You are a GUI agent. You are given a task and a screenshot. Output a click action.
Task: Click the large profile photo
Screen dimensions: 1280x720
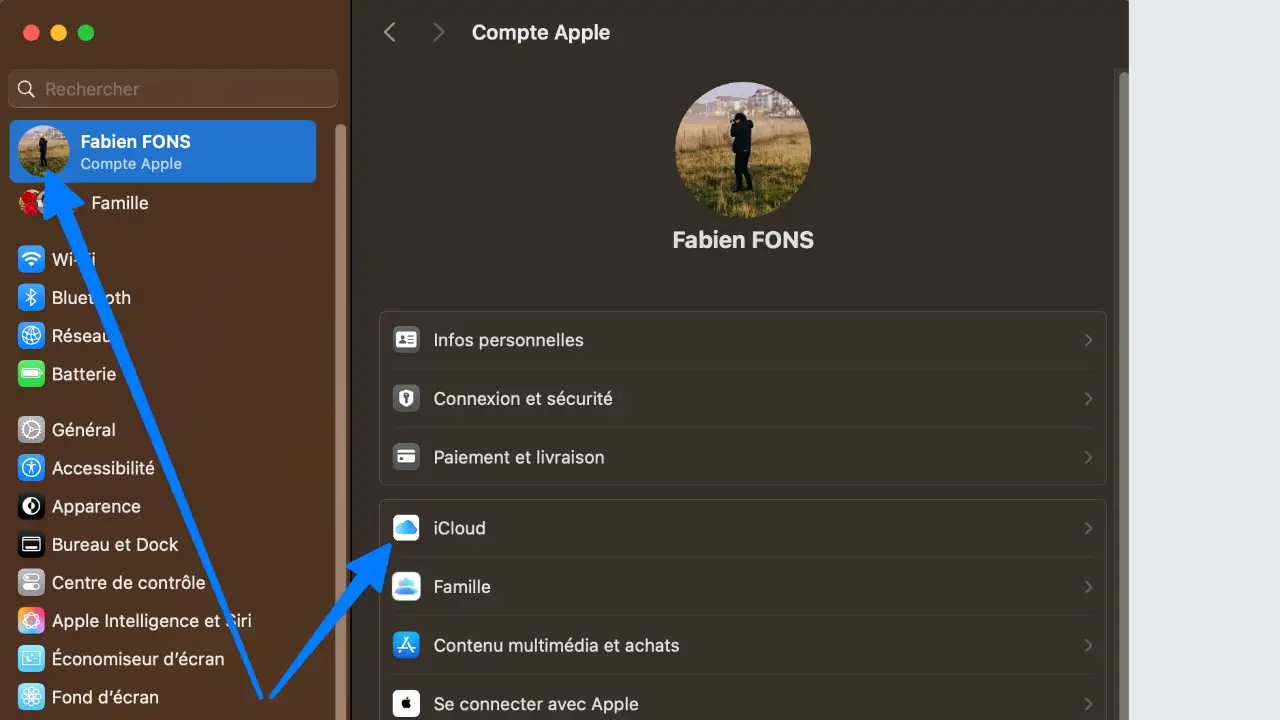tap(743, 150)
